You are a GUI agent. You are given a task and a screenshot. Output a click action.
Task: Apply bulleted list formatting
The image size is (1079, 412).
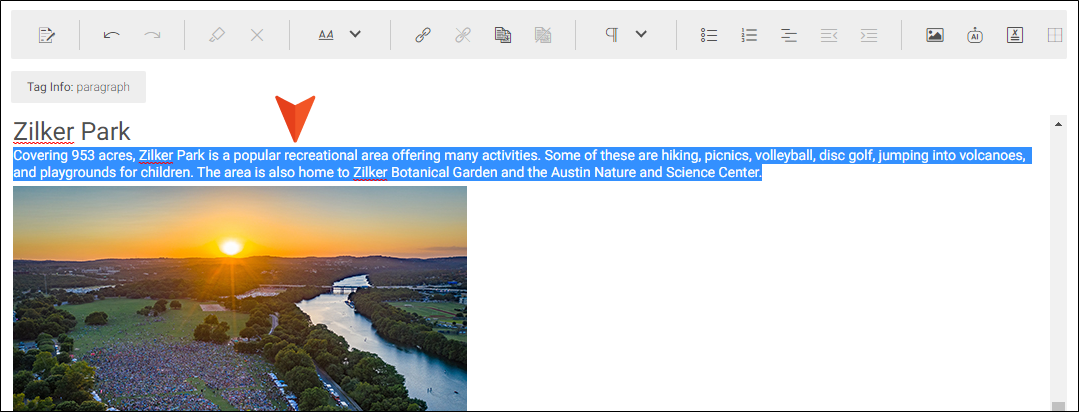[x=709, y=35]
